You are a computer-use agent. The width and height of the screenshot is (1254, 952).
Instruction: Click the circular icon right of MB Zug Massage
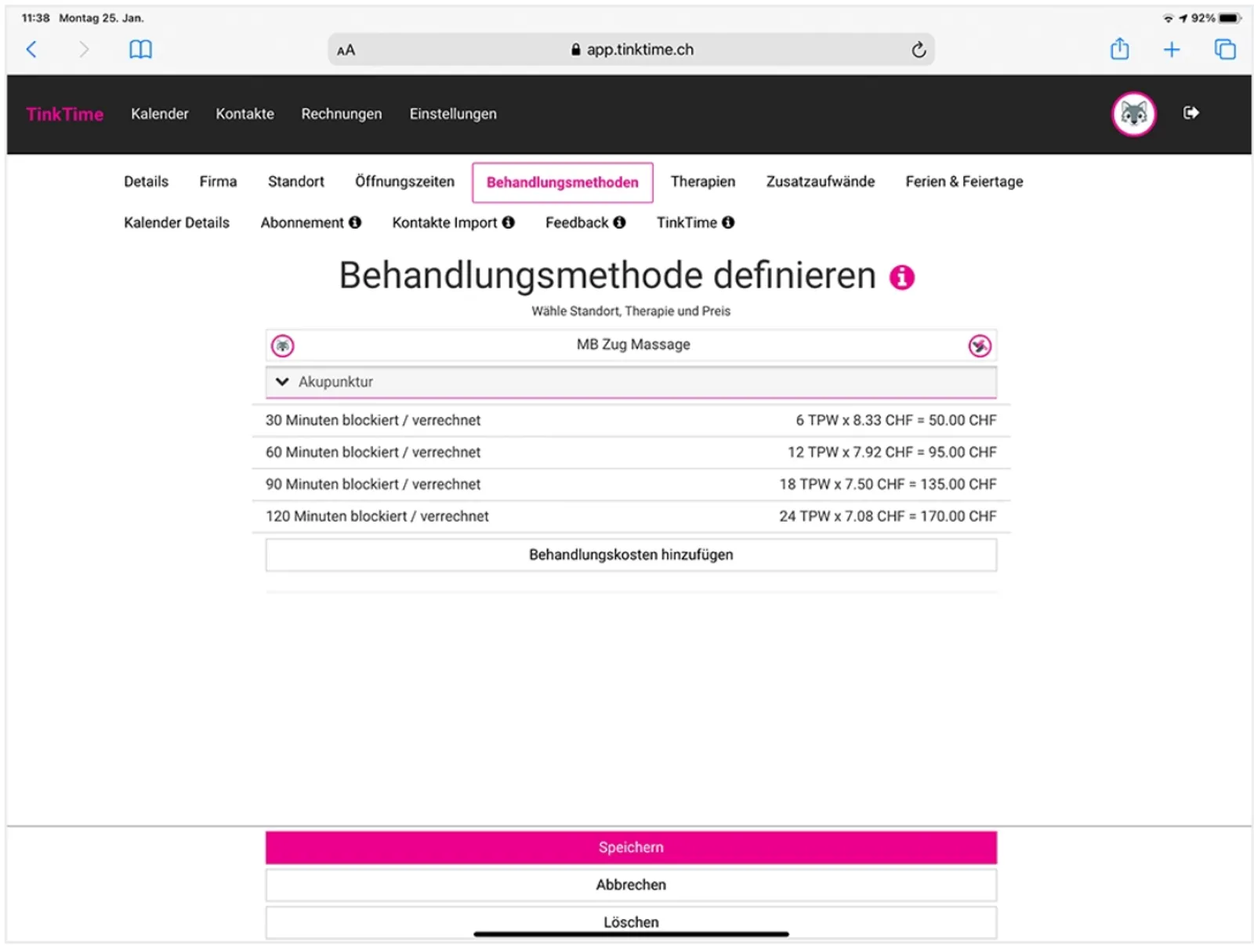[x=979, y=346]
